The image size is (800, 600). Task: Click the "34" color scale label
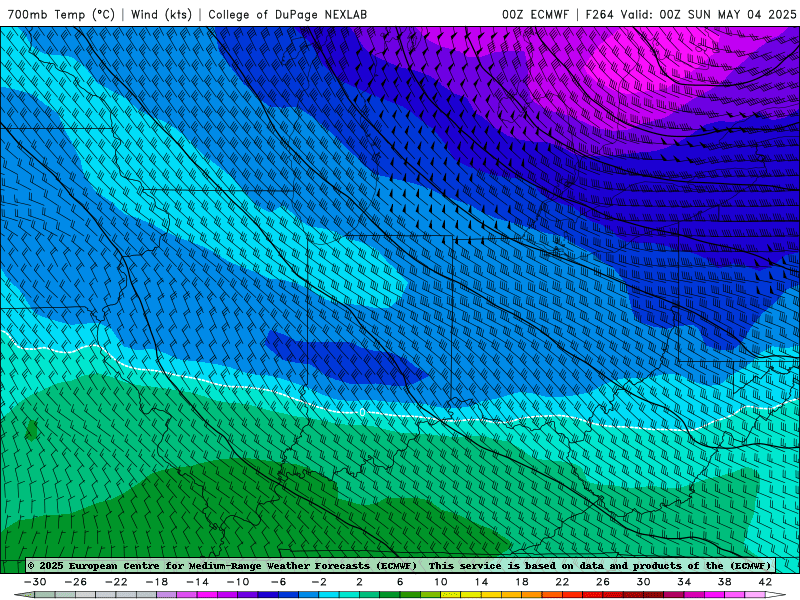coord(684,582)
